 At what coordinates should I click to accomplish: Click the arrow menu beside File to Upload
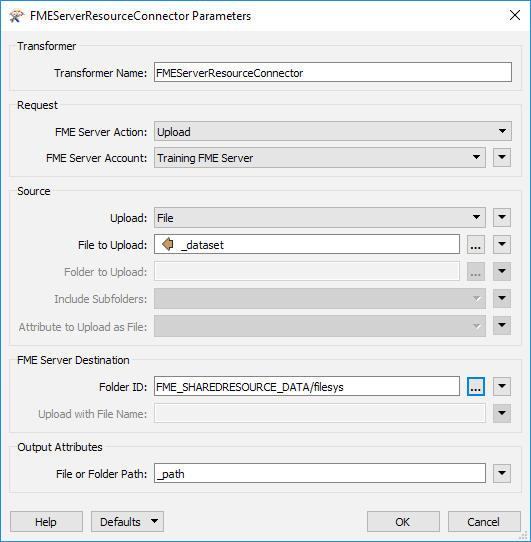tap(502, 245)
